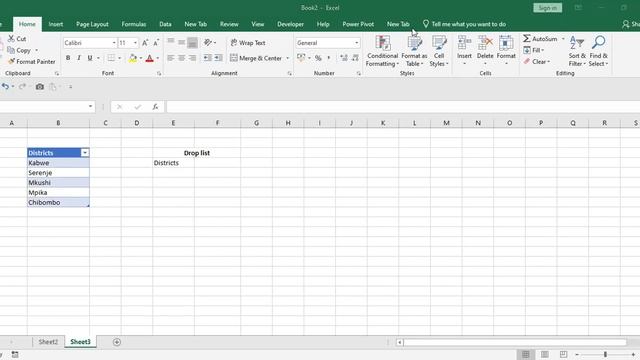Open Format as Table
The image size is (640, 360).
tap(414, 51)
